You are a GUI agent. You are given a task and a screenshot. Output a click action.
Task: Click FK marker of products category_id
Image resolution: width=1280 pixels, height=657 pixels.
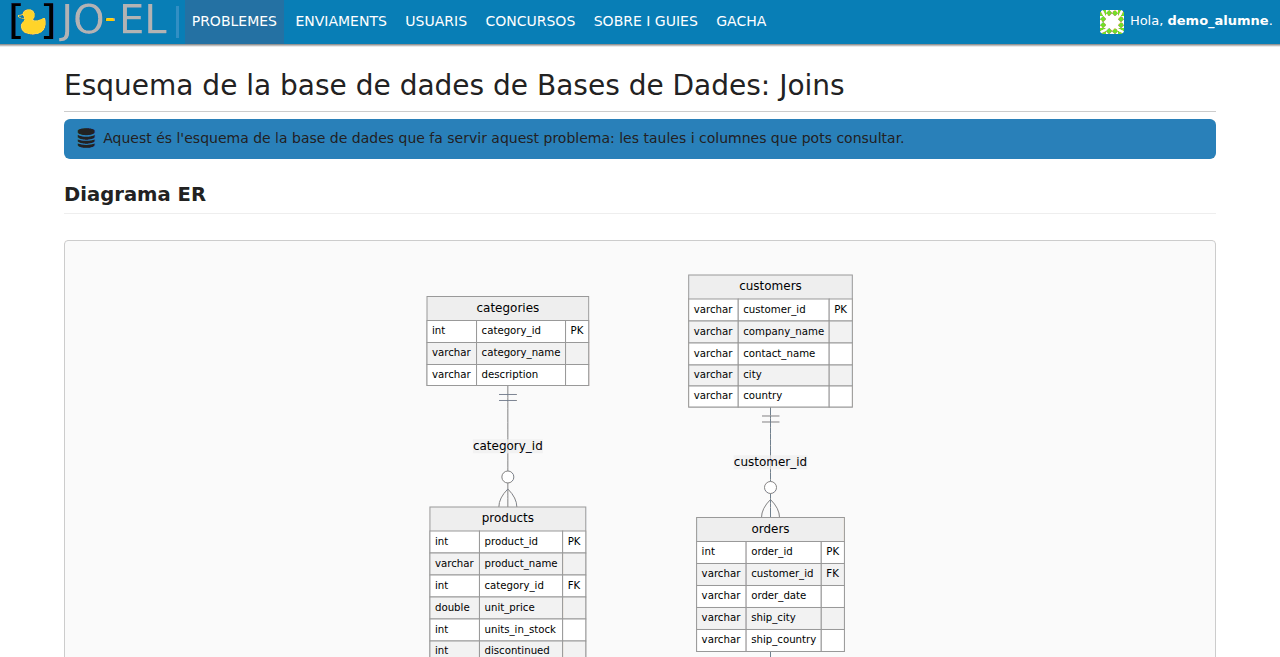(x=574, y=586)
